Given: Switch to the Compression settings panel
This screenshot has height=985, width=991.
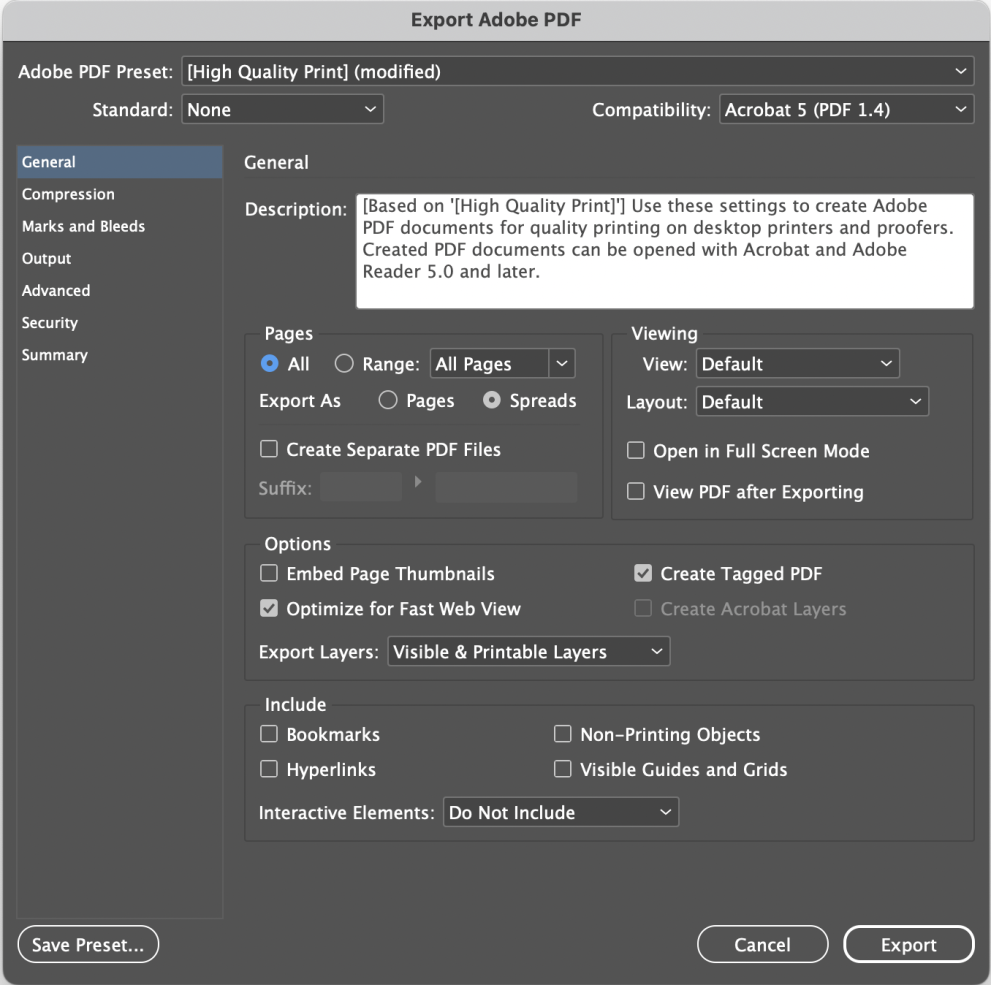Looking at the screenshot, I should (68, 194).
